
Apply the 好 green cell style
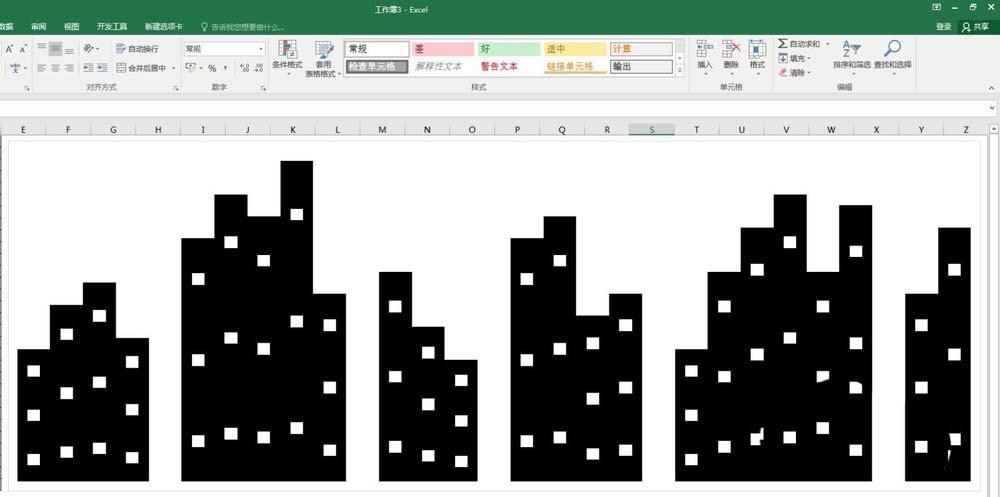click(509, 49)
